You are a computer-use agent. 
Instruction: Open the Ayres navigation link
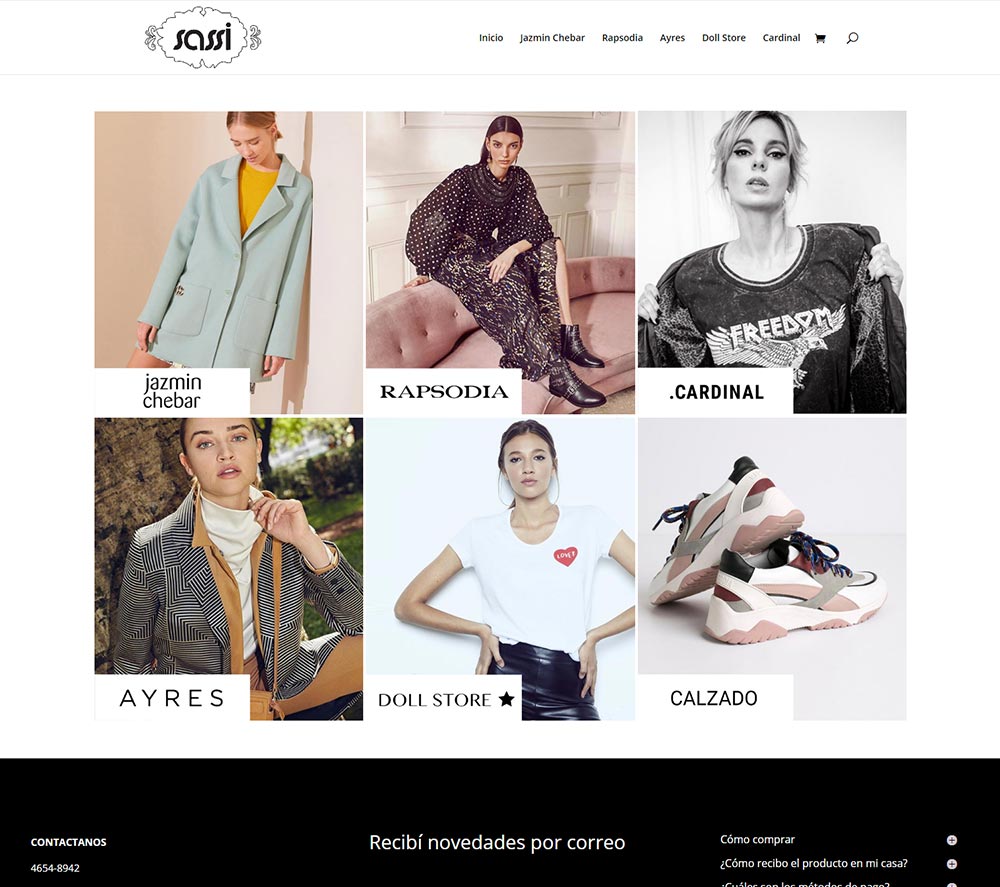(672, 38)
